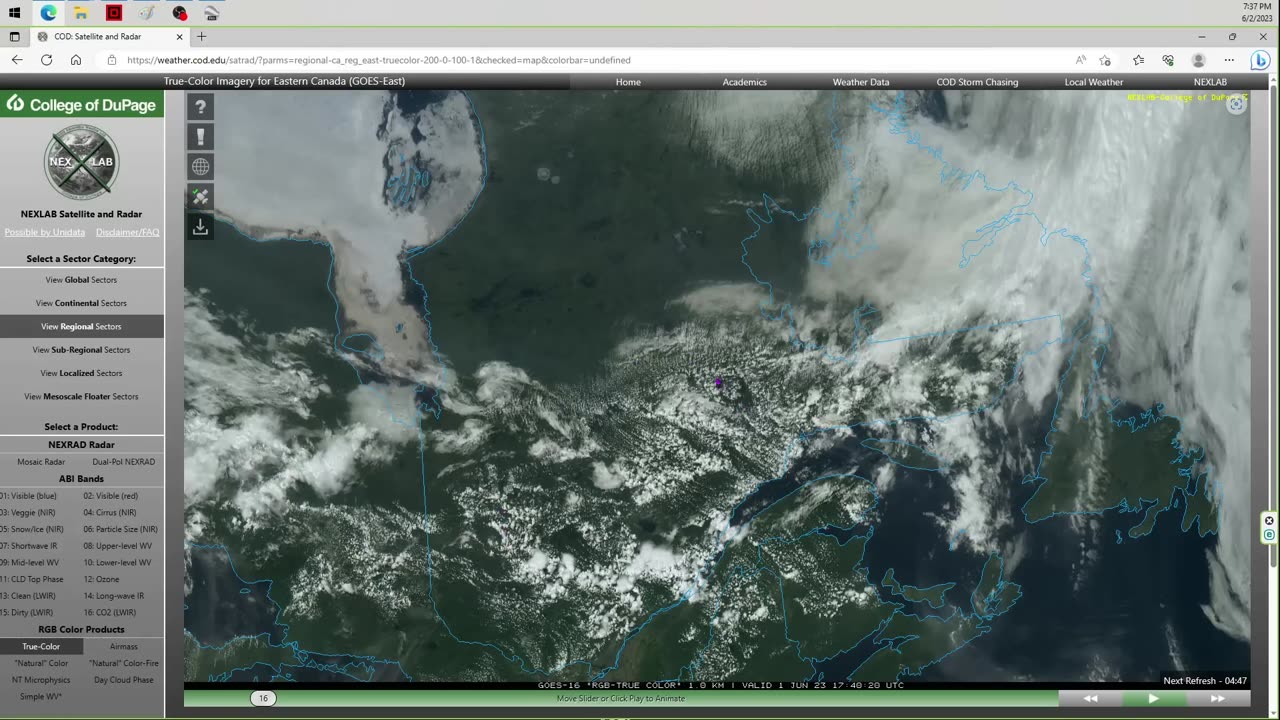The height and width of the screenshot is (720, 1280).
Task: Open the alerts exclamation mark icon
Action: [200, 137]
